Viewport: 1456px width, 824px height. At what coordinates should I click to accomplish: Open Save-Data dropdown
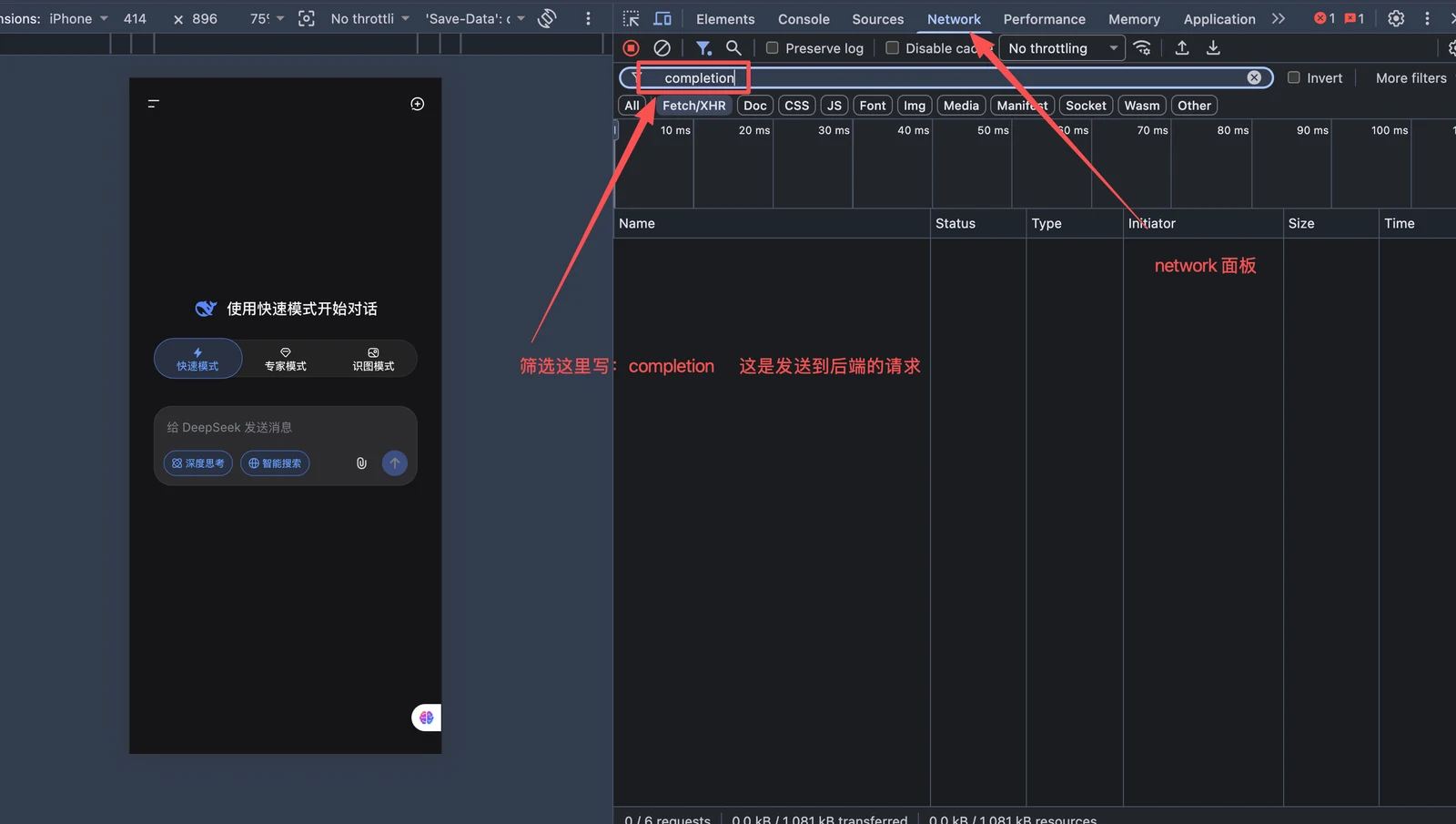coord(475,18)
